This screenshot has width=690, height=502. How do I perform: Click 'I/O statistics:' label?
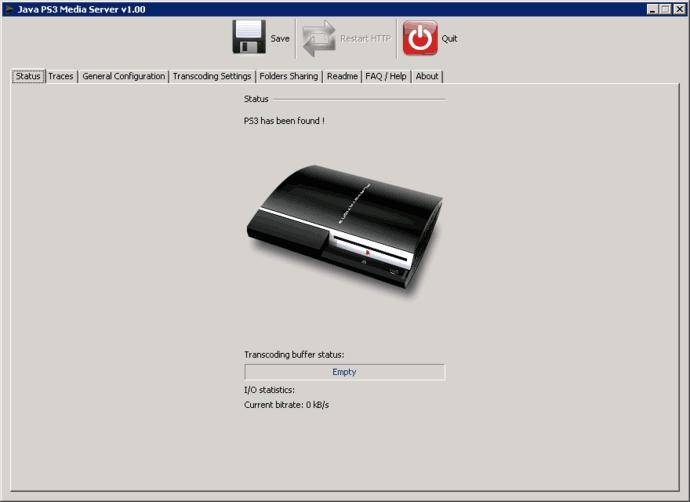269,390
